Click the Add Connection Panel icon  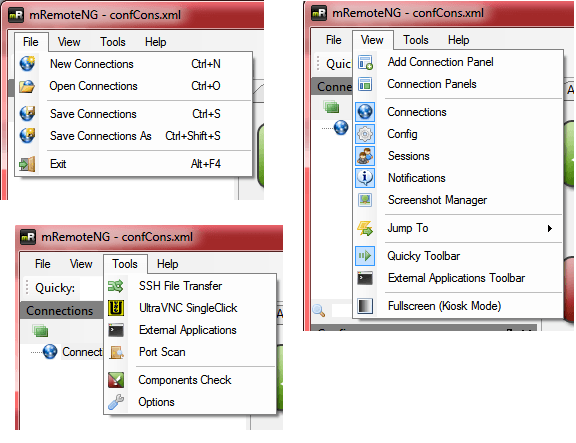coord(366,62)
